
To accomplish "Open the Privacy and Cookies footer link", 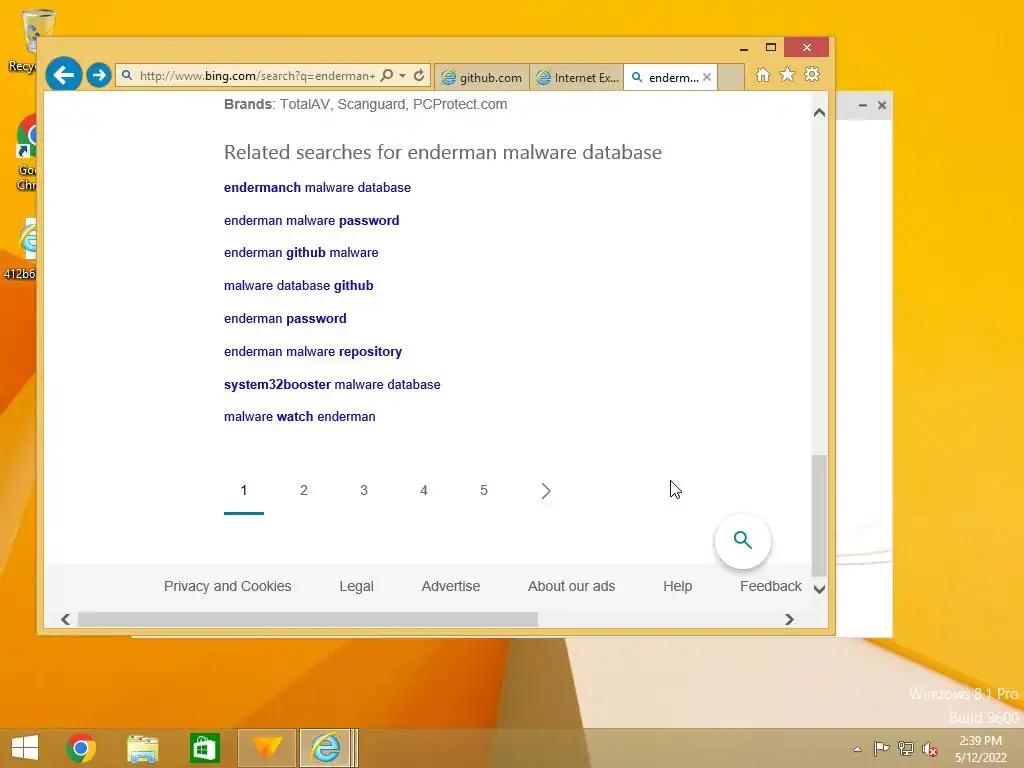I will tap(227, 586).
